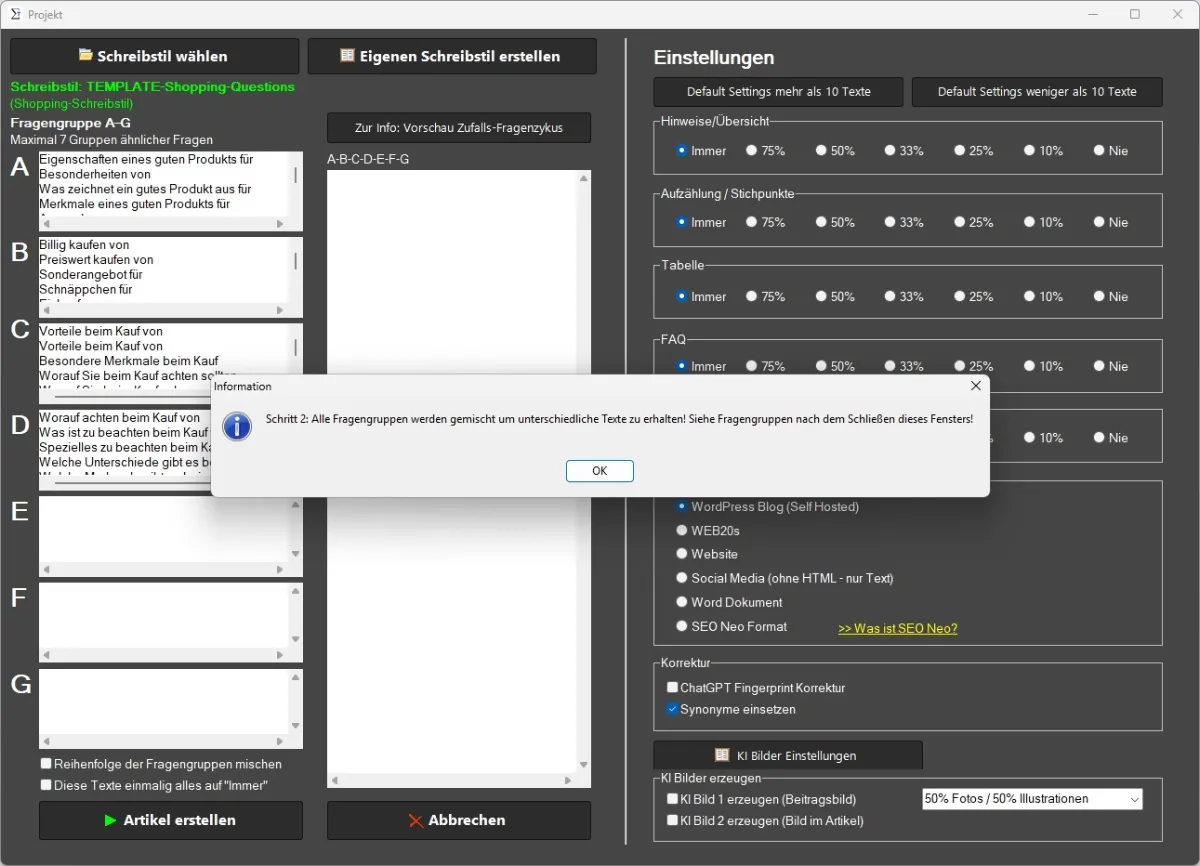The height and width of the screenshot is (866, 1200).
Task: Click the Projekt window app icon
Action: point(16,14)
